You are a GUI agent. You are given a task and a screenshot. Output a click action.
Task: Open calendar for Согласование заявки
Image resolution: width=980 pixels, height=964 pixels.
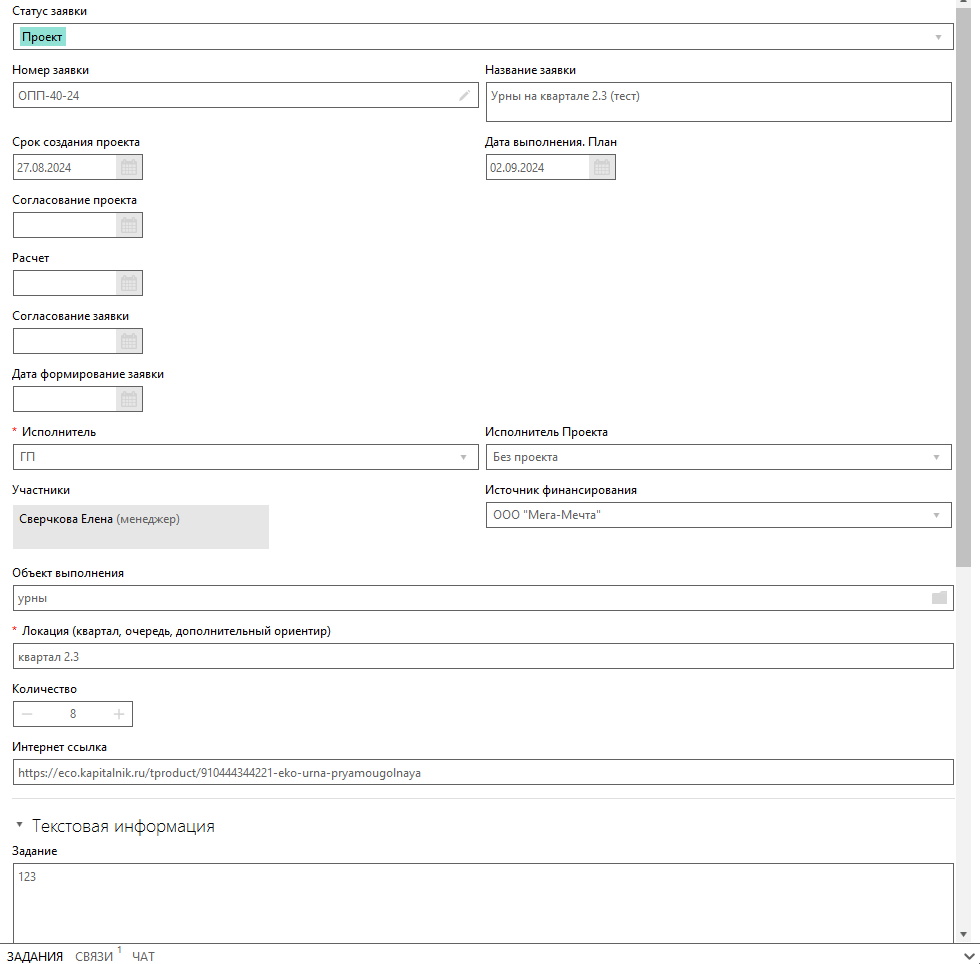129,341
